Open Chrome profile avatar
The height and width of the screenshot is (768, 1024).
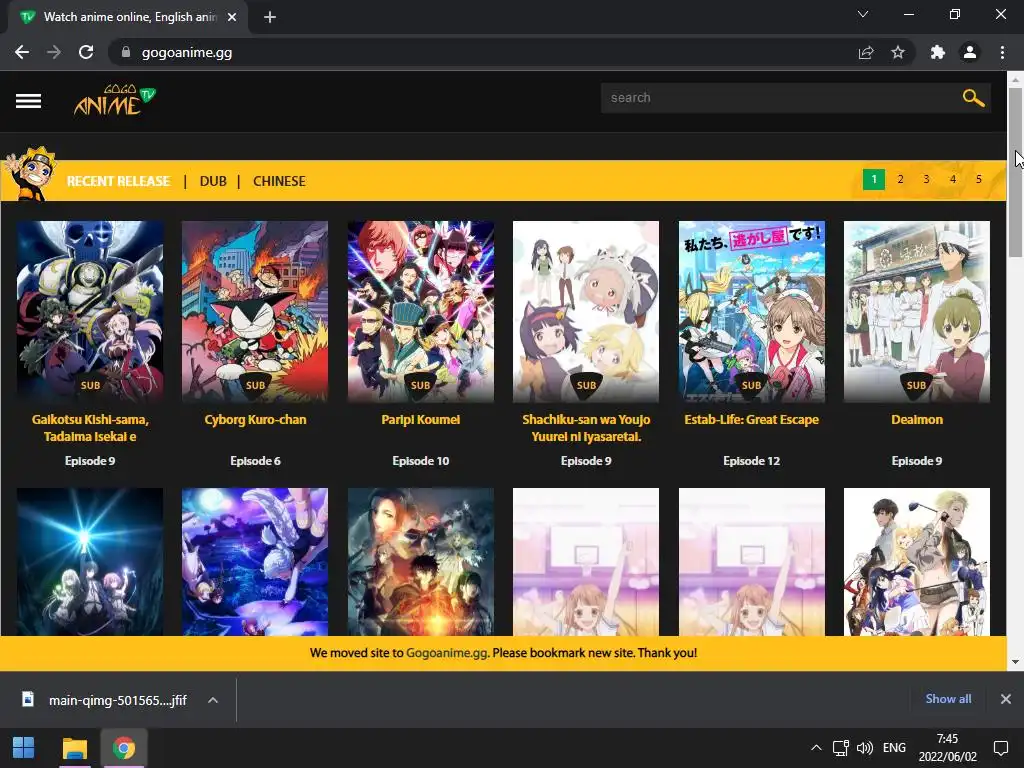tap(970, 52)
